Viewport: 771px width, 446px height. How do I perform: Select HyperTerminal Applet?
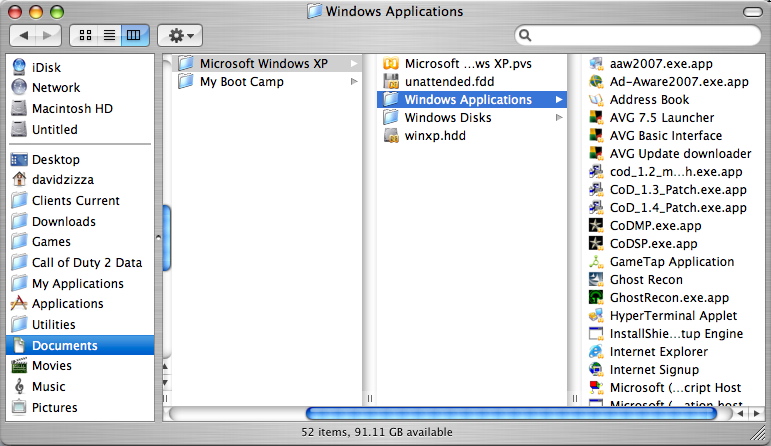[x=674, y=316]
